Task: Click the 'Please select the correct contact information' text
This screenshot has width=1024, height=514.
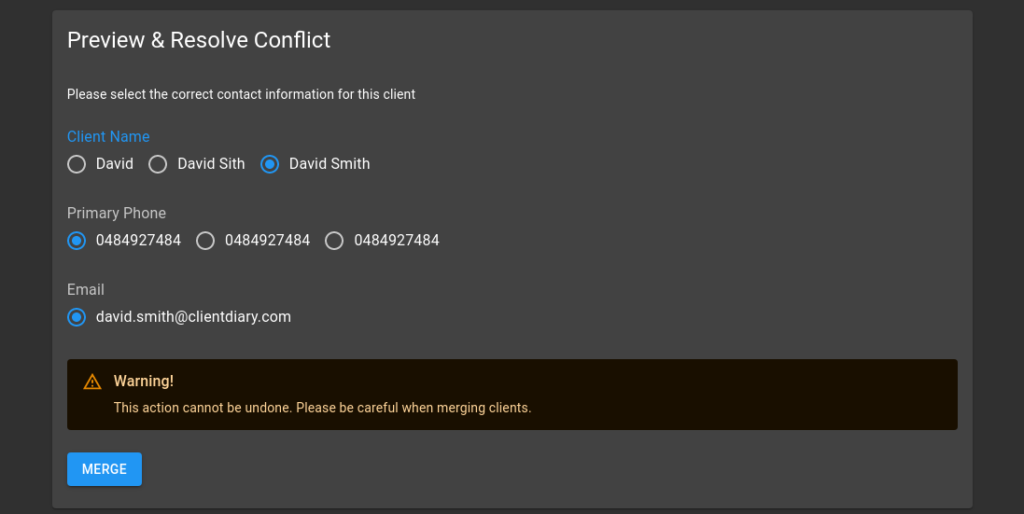Action: coord(241,94)
